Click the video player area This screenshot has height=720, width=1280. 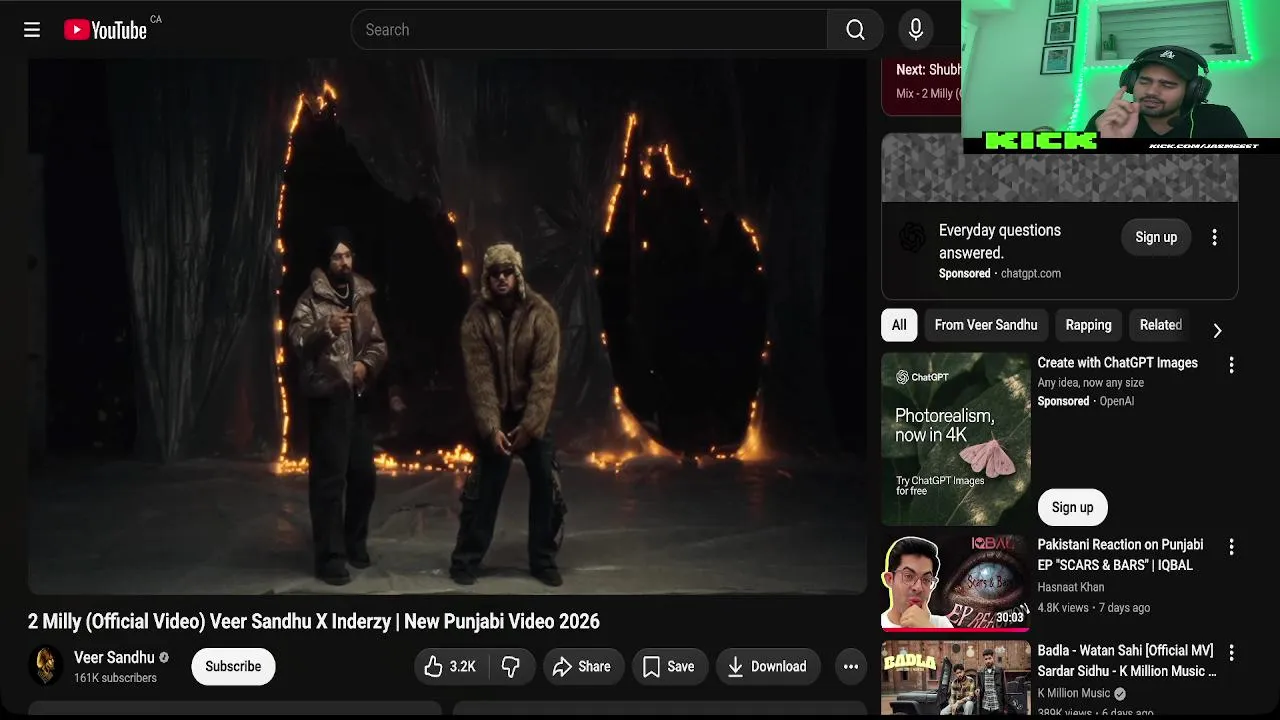(x=447, y=326)
